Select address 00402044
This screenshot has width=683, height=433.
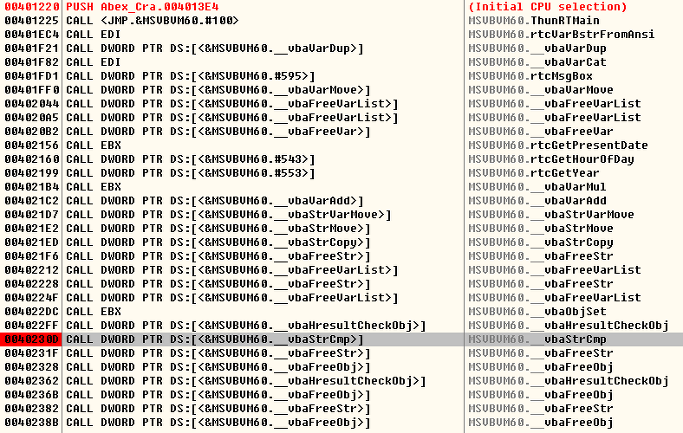pyautogui.click(x=32, y=104)
